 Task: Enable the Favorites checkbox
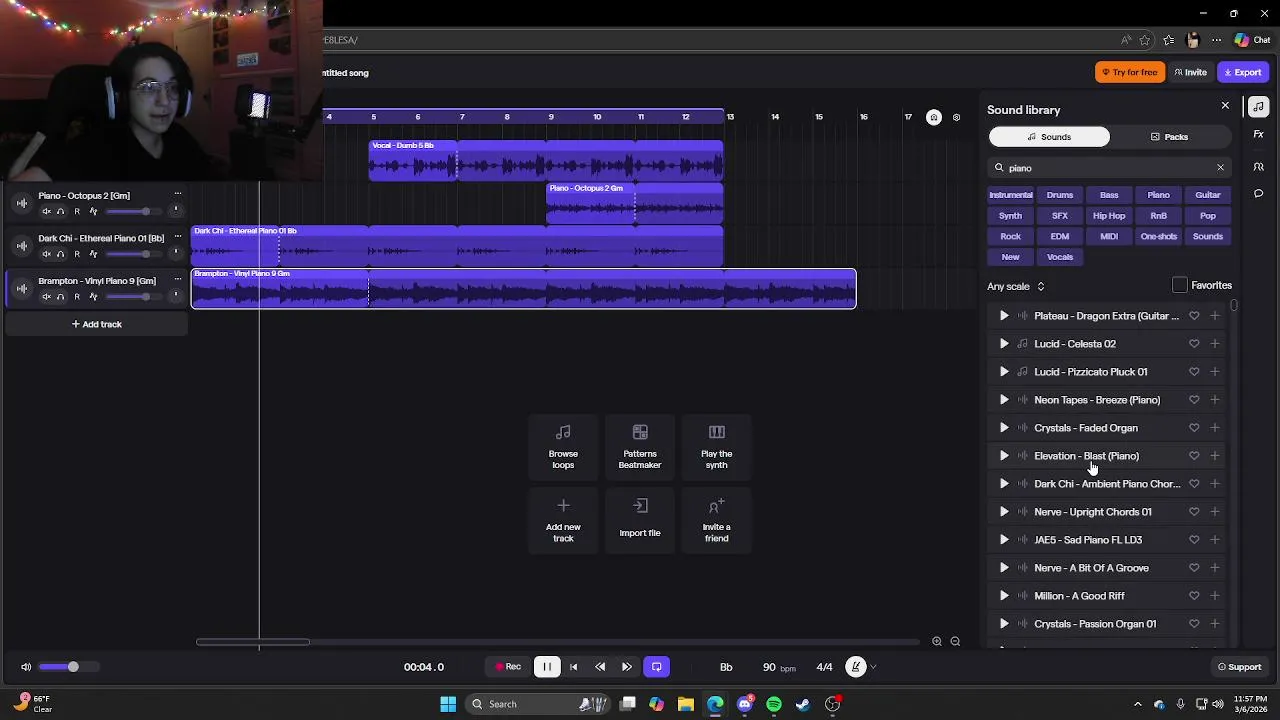[1180, 286]
